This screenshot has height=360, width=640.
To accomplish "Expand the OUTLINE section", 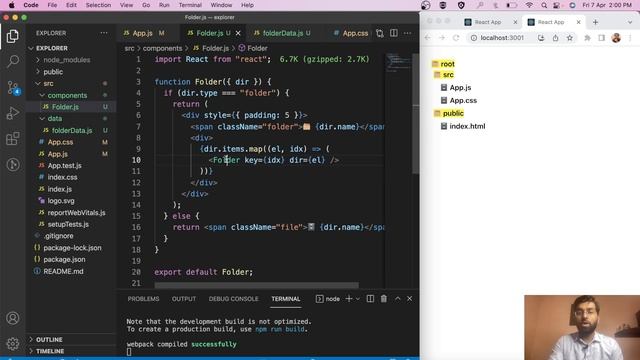I will pyautogui.click(x=71, y=340).
